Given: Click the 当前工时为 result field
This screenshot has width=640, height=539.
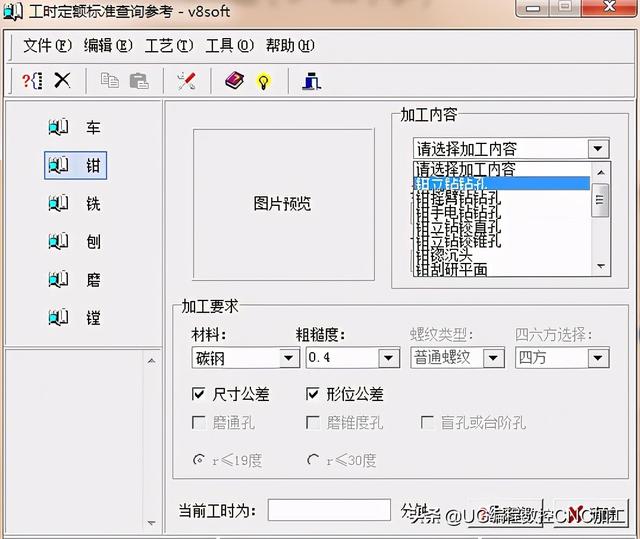Looking at the screenshot, I should click(329, 510).
